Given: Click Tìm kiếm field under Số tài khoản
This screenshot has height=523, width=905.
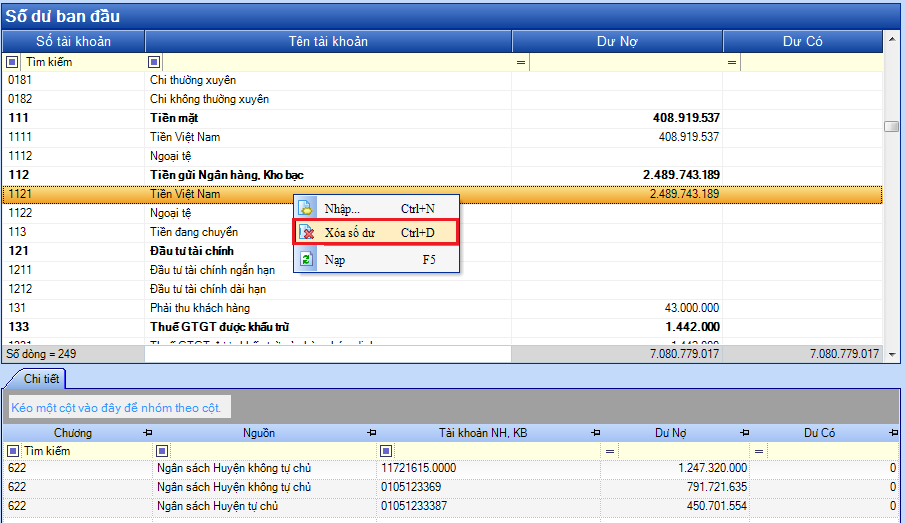Looking at the screenshot, I should 82,62.
